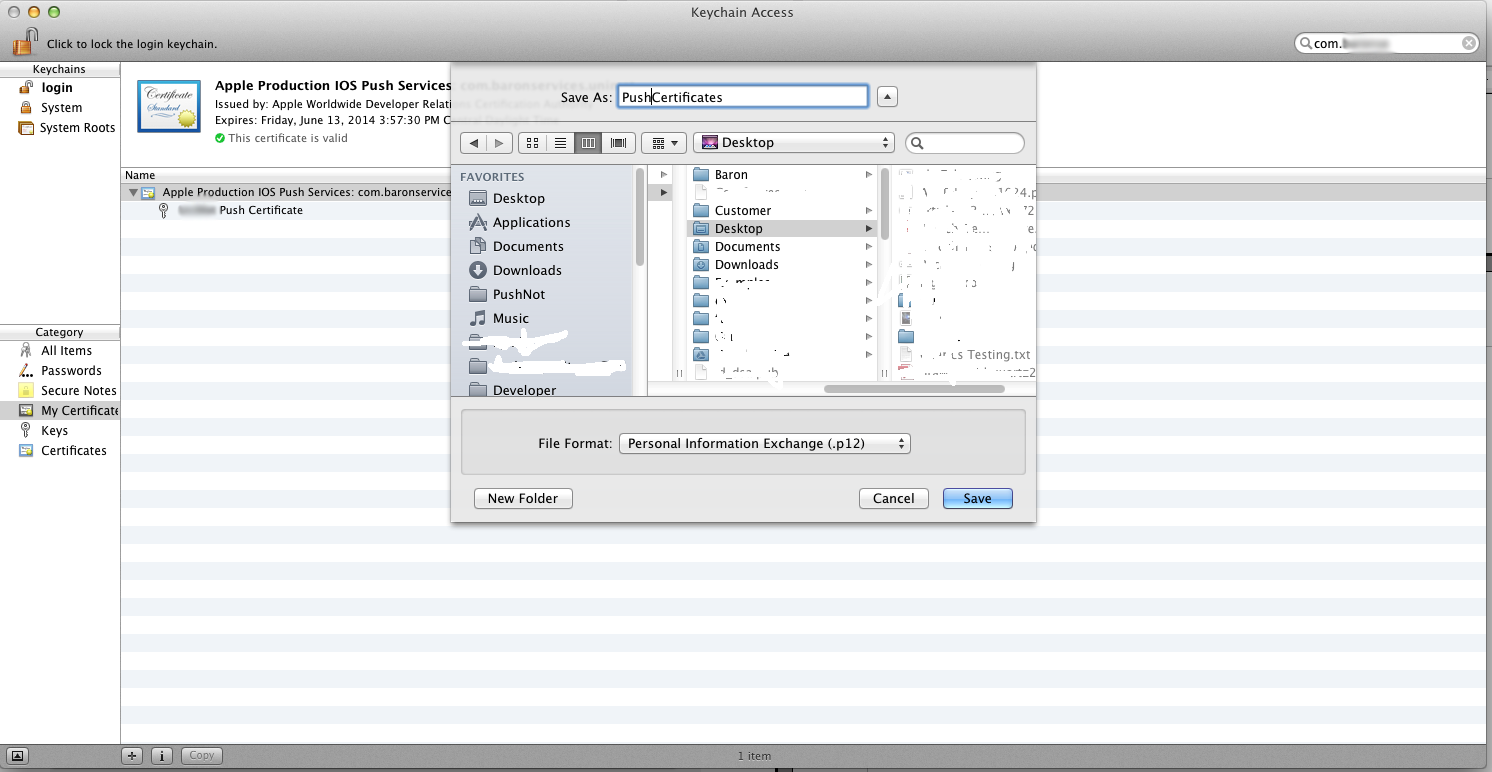Screen dimensions: 1492x772
Task: Click the Copy button in bottom bar
Action: [202, 756]
